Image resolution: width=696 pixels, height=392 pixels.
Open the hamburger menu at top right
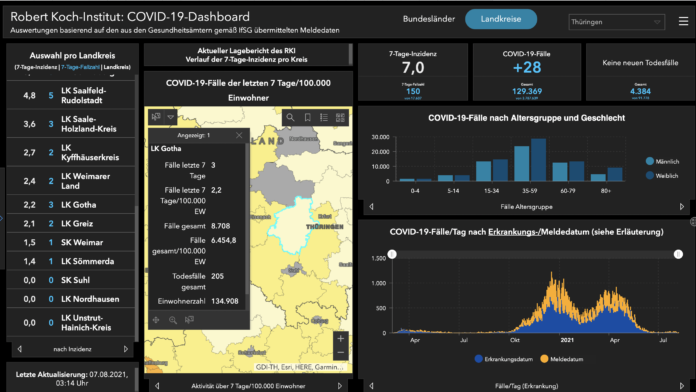(684, 21)
